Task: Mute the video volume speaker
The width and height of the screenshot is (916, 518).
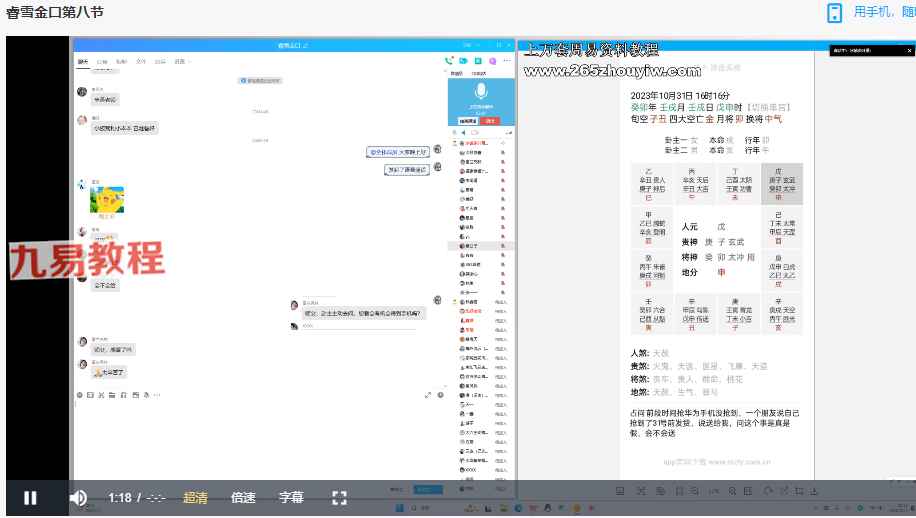Action: 78,498
